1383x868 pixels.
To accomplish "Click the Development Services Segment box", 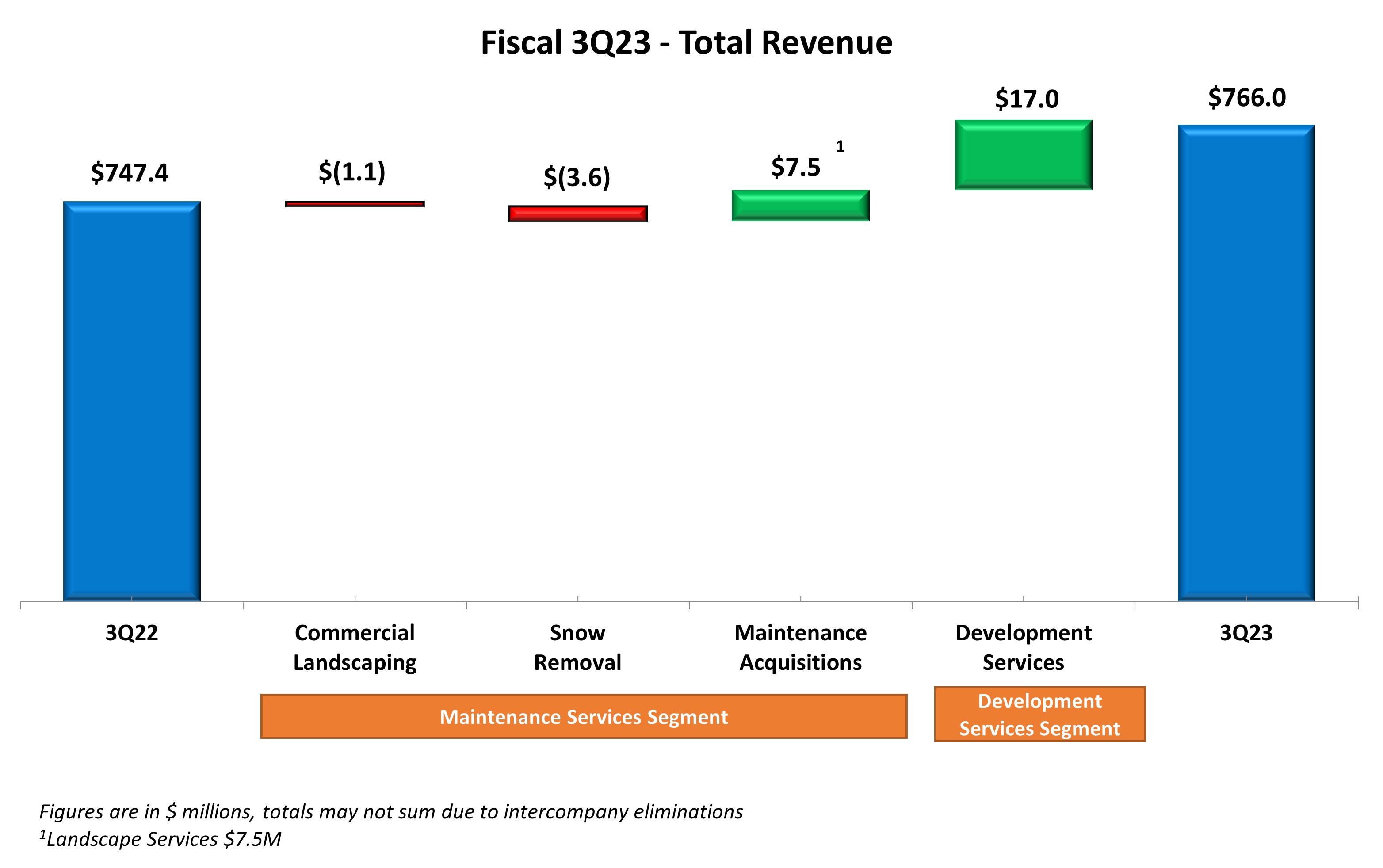I will (1039, 714).
